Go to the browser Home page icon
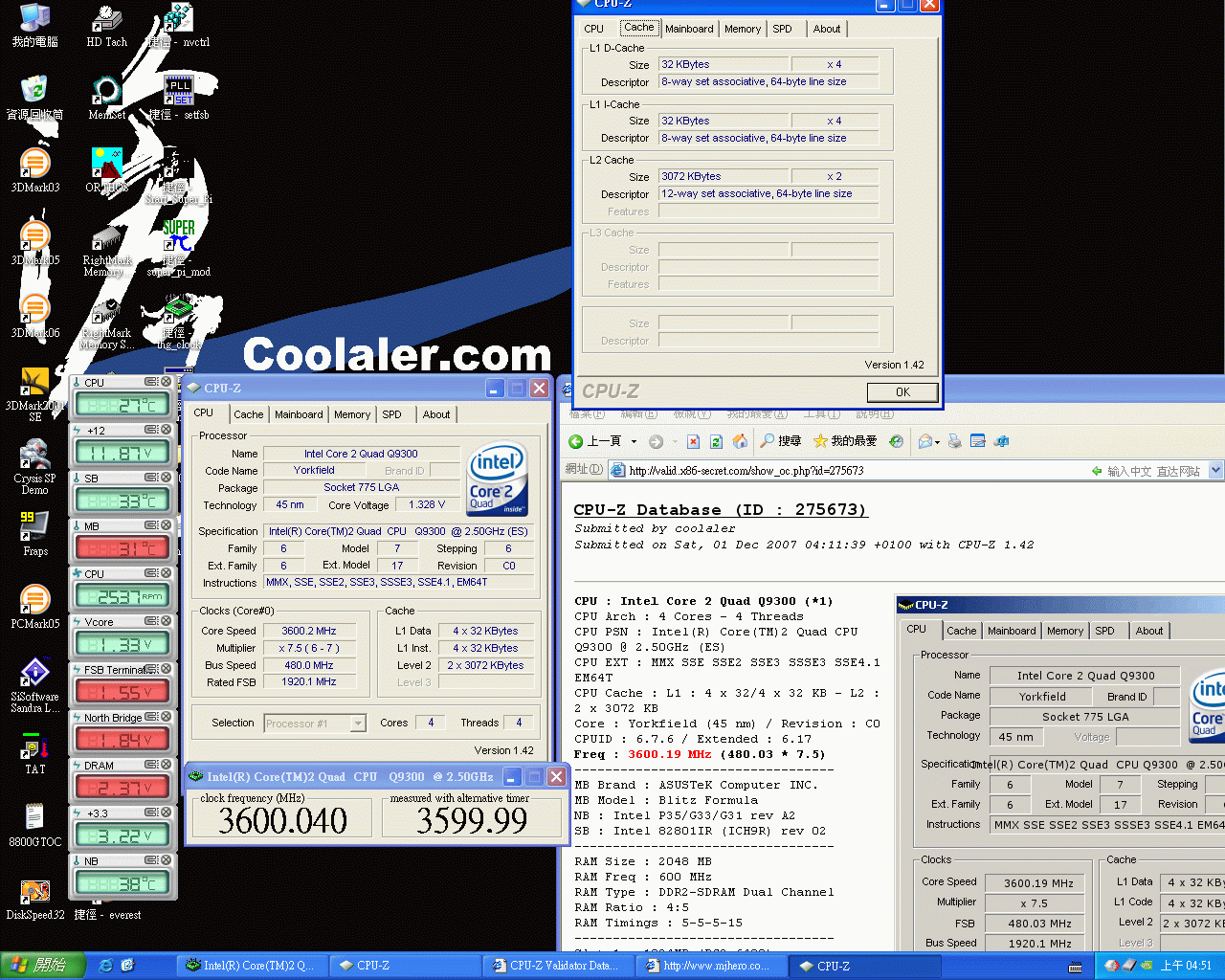 [x=740, y=441]
